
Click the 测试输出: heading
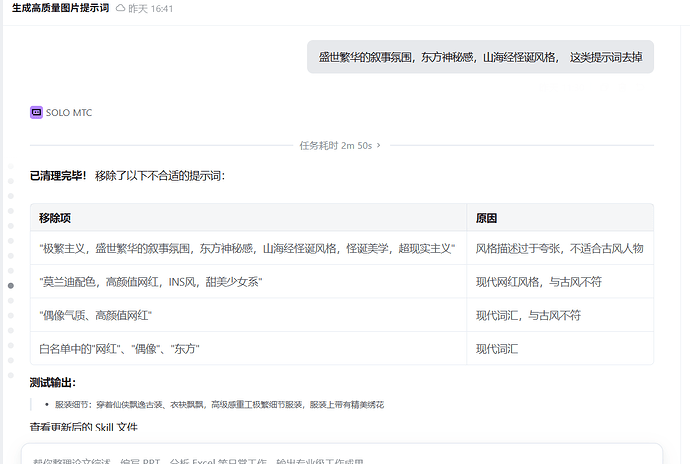click(53, 383)
